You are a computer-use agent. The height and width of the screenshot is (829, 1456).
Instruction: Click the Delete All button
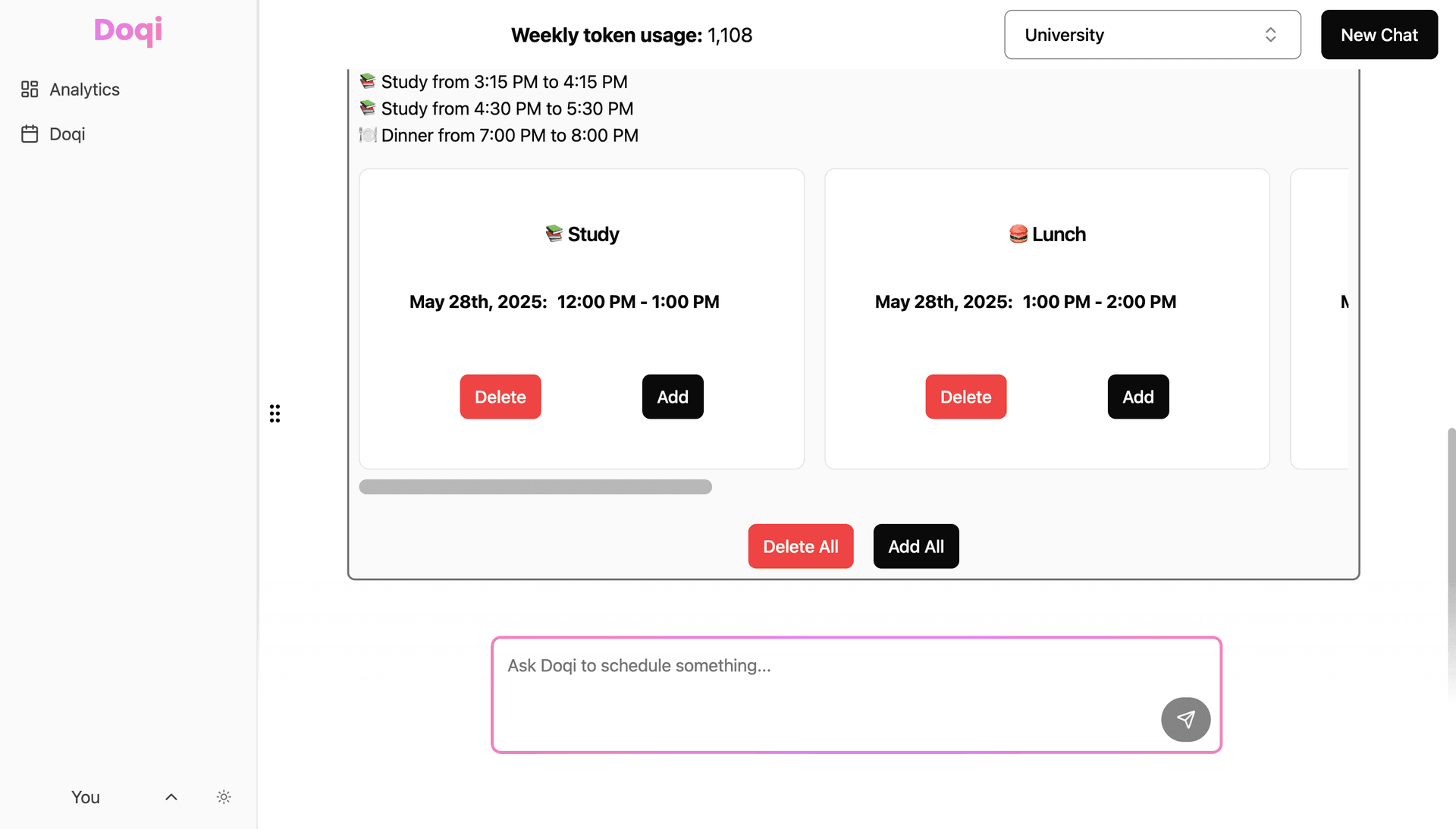point(800,546)
